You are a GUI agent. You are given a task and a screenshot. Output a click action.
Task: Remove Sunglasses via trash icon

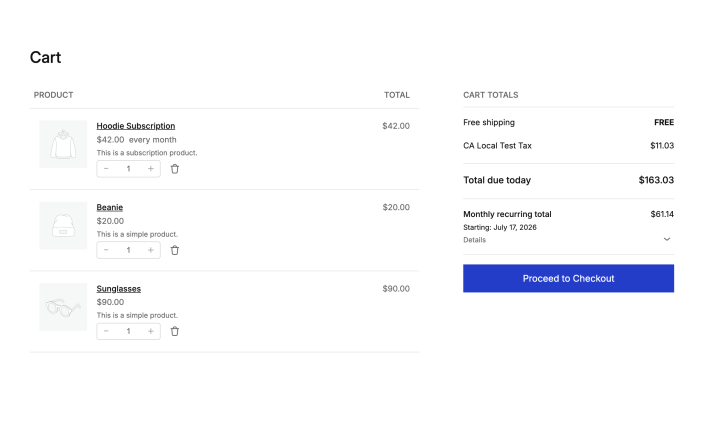tap(175, 331)
